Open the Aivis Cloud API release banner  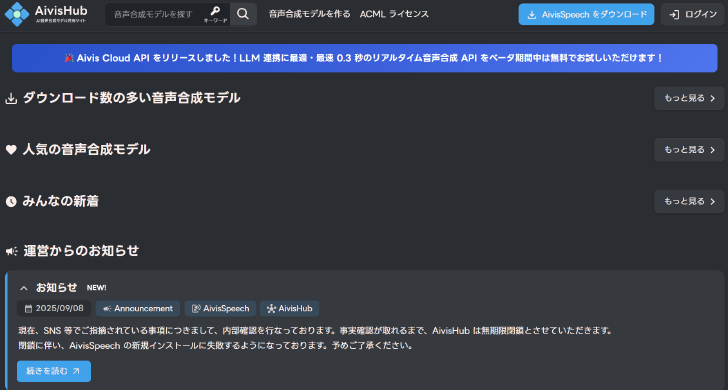click(x=364, y=58)
